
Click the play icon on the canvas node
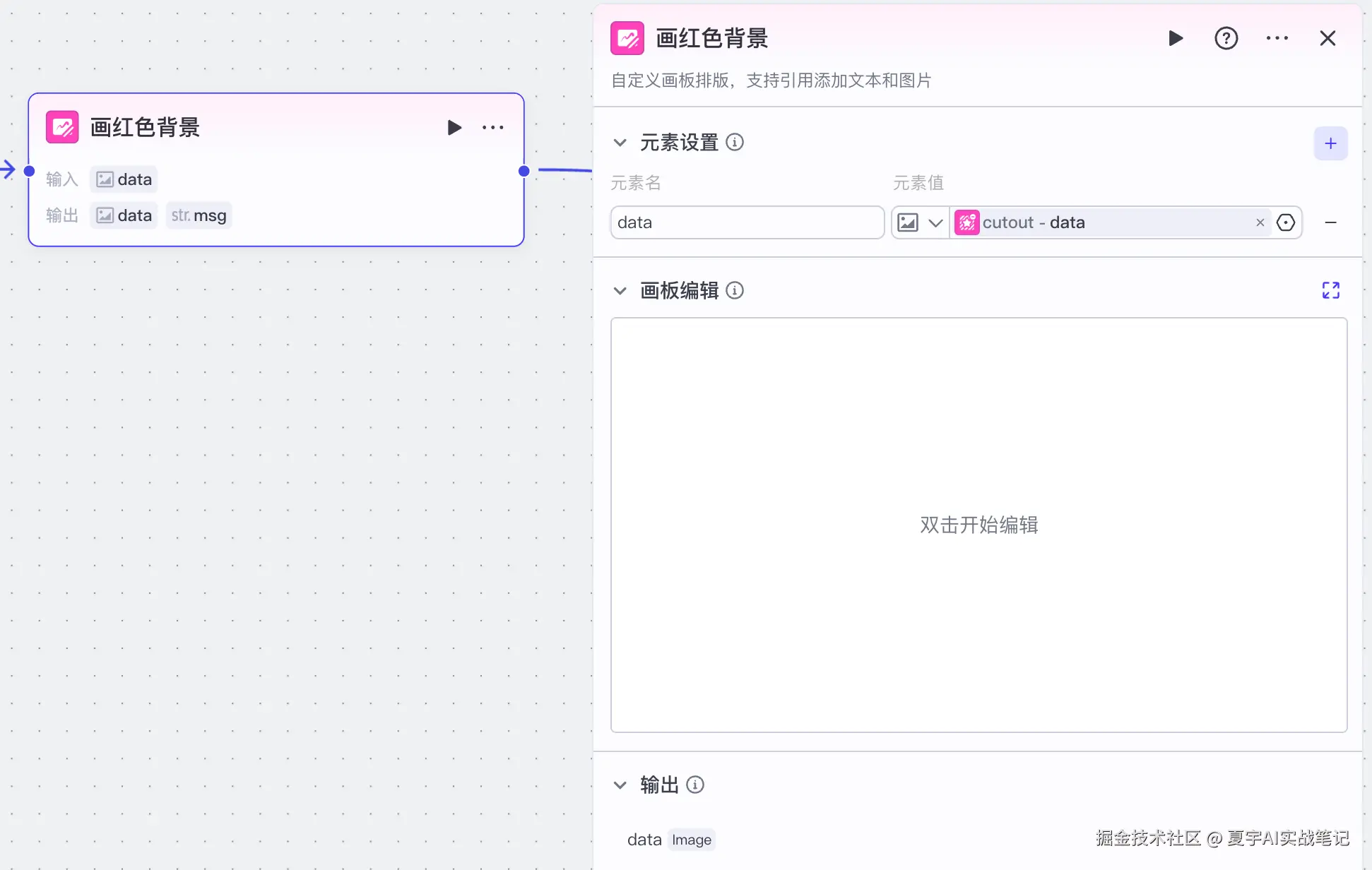coord(454,128)
